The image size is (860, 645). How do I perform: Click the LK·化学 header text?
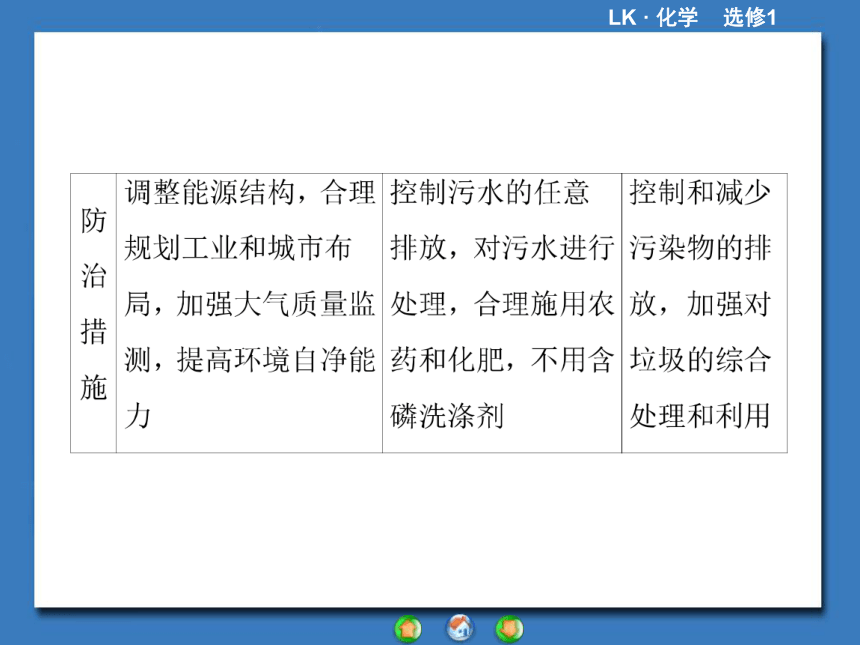653,18
